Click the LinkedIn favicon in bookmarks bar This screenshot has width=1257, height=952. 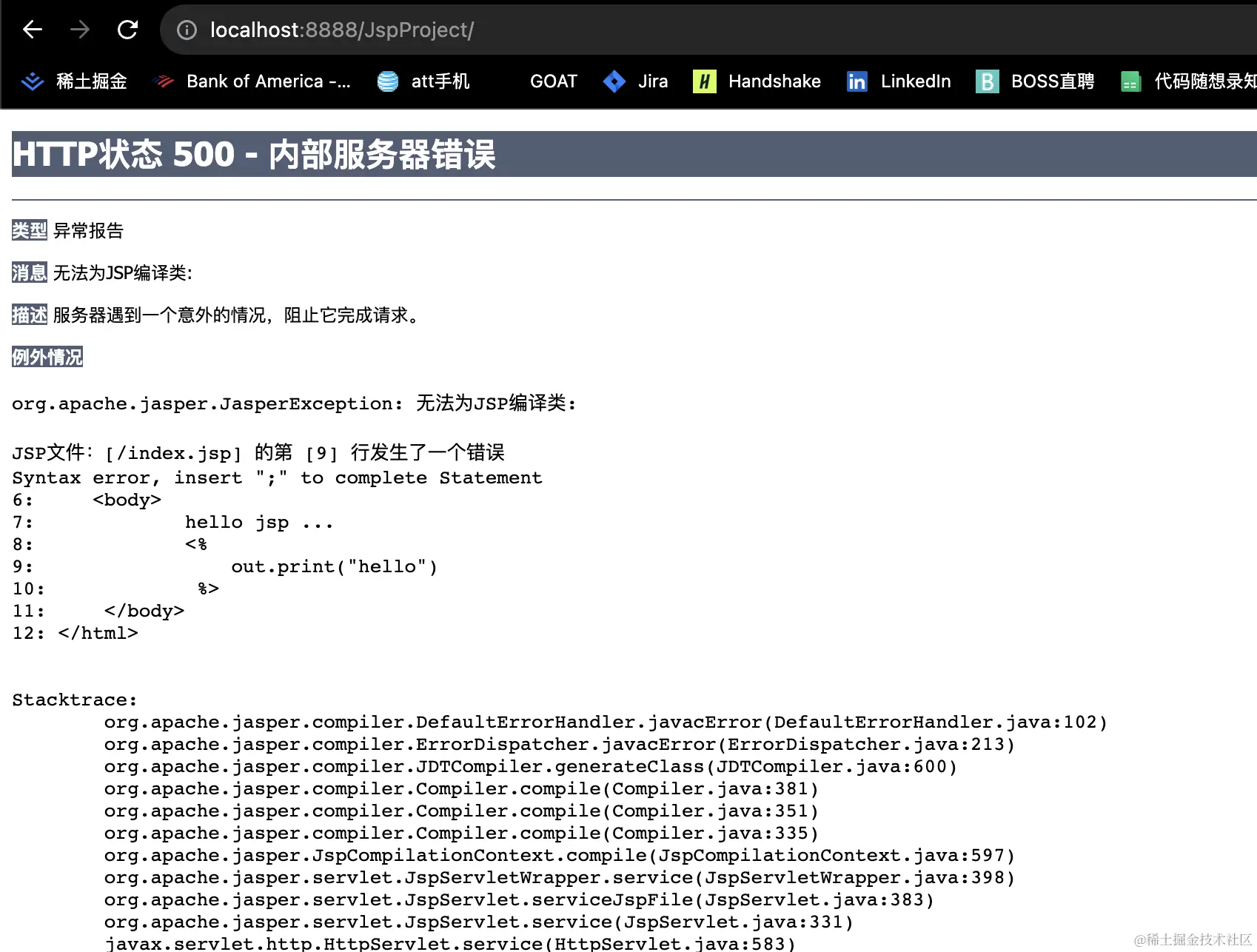click(x=857, y=81)
